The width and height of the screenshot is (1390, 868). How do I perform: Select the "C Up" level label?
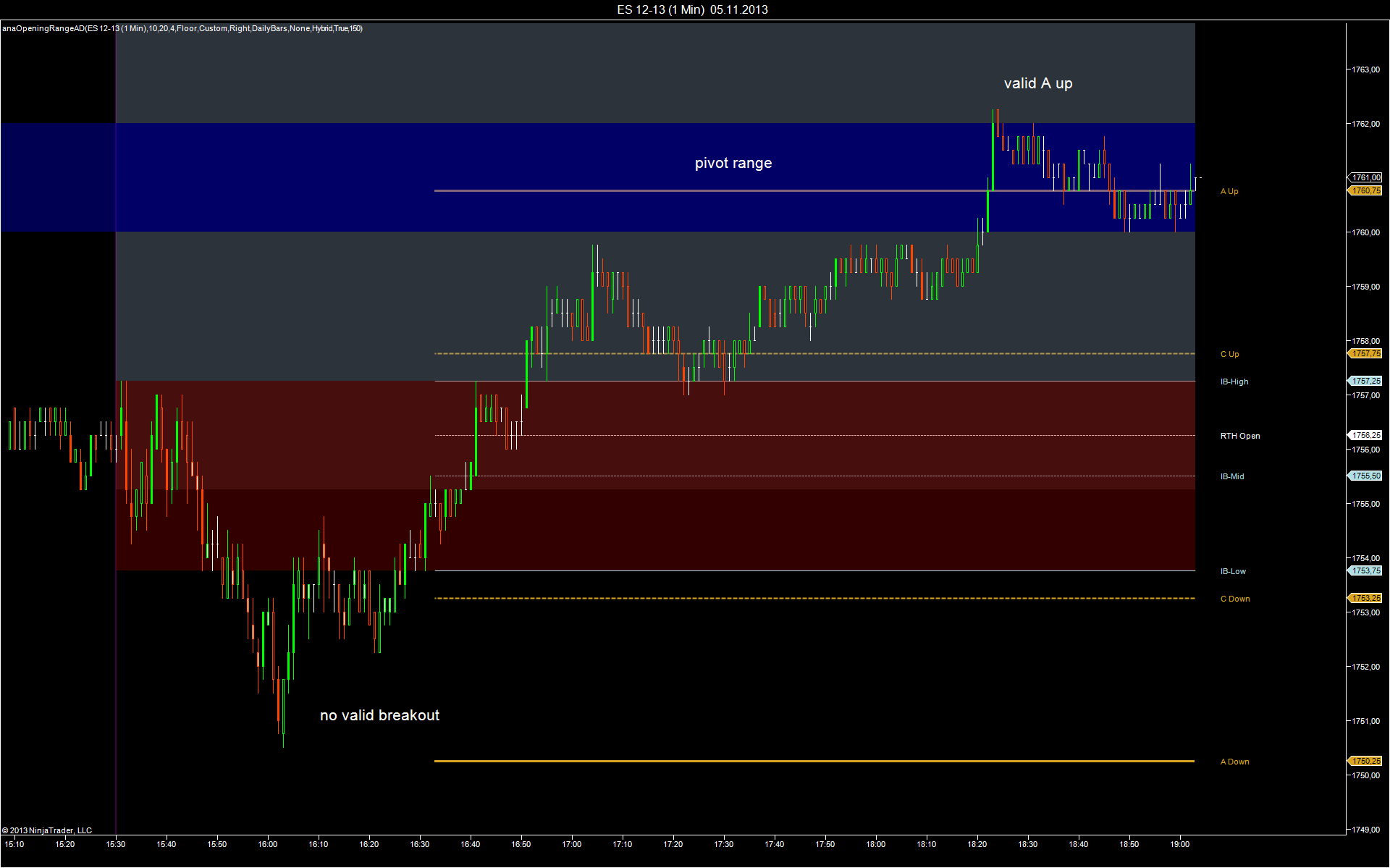[1229, 354]
